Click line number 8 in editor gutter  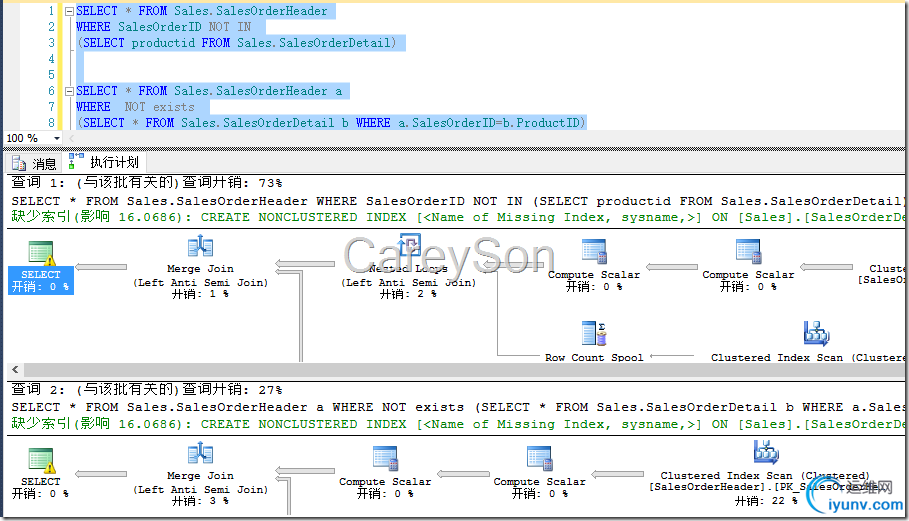pyautogui.click(x=51, y=123)
